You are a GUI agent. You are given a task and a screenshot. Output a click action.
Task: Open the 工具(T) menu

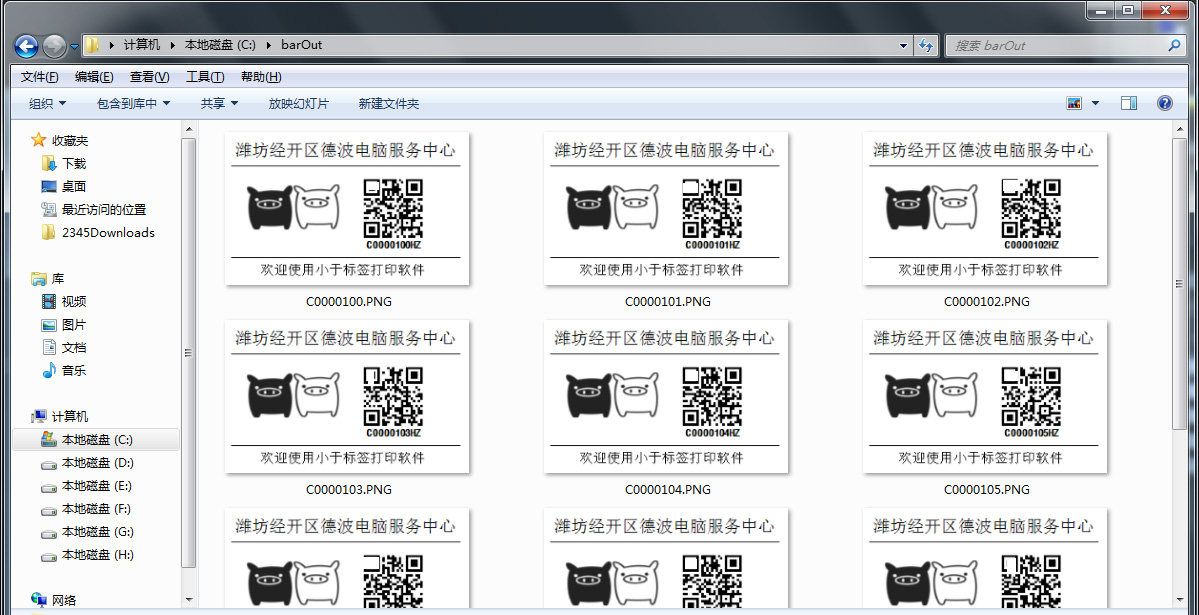tap(205, 76)
